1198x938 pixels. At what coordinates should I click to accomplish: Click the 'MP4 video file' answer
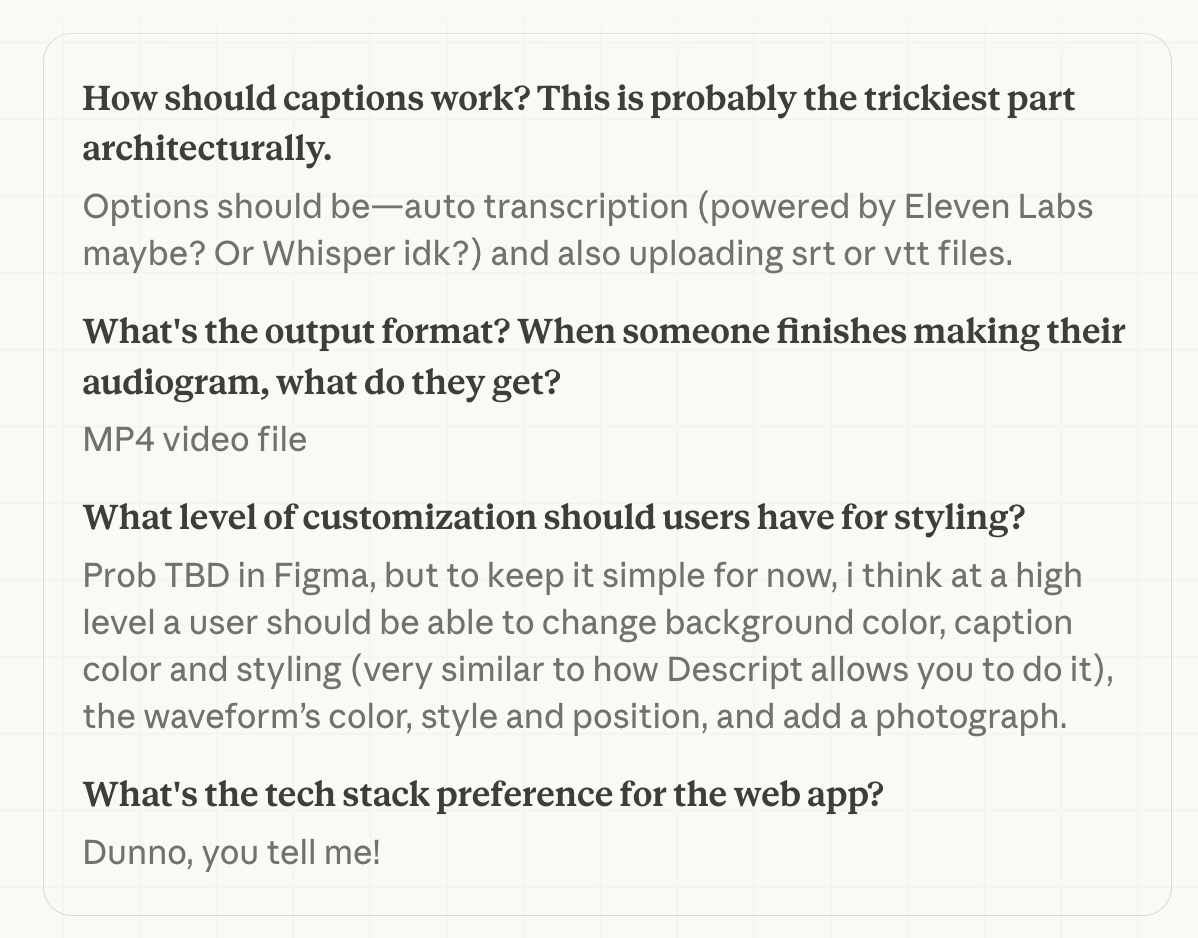coord(195,439)
